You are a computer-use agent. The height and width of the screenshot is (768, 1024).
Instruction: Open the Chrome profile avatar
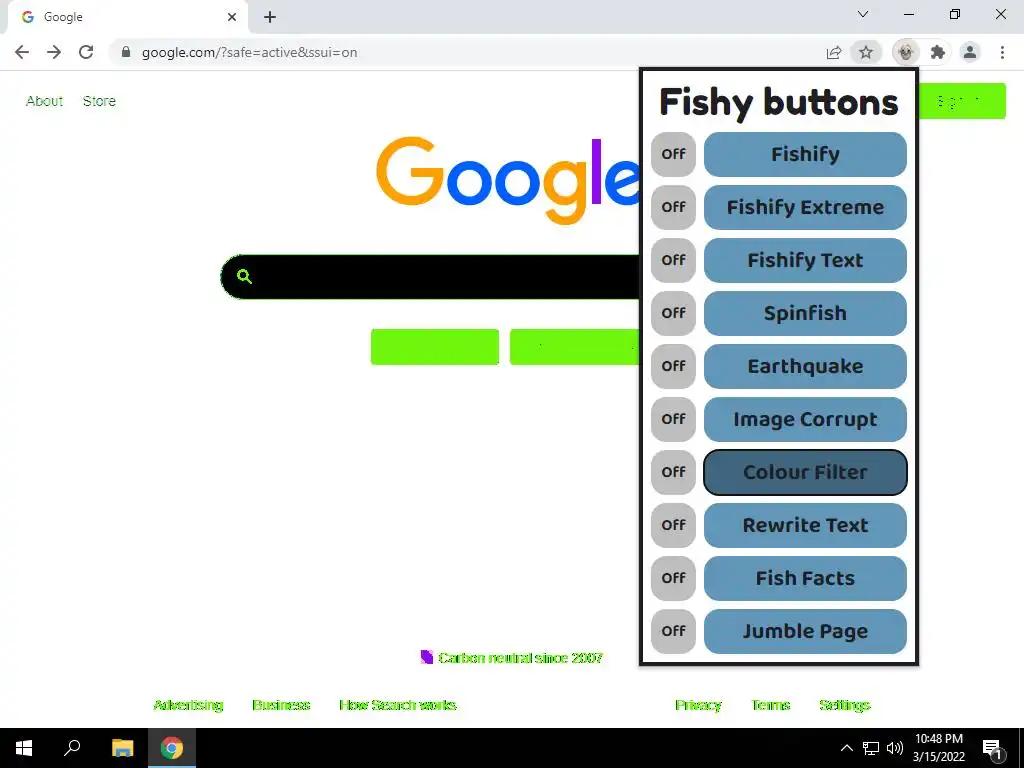(x=970, y=52)
